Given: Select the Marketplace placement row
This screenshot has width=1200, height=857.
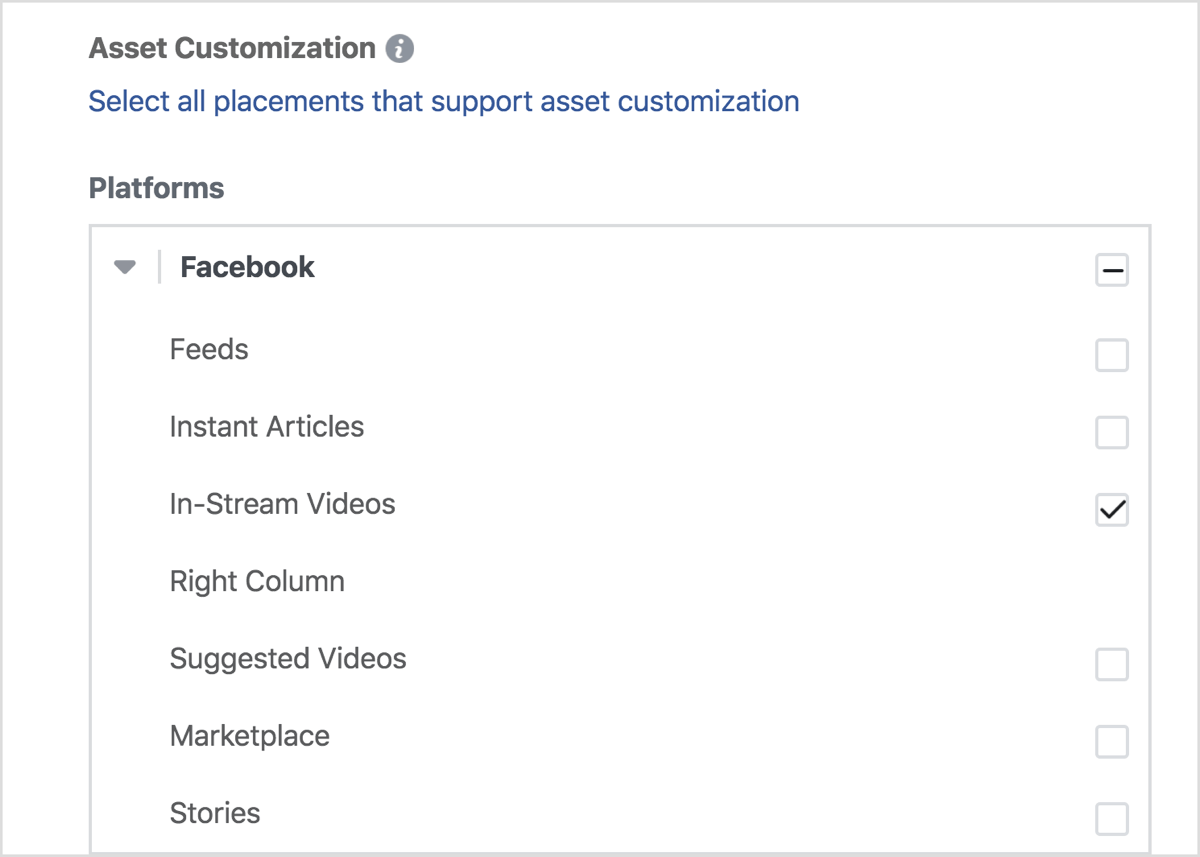Looking at the screenshot, I should tap(250, 736).
